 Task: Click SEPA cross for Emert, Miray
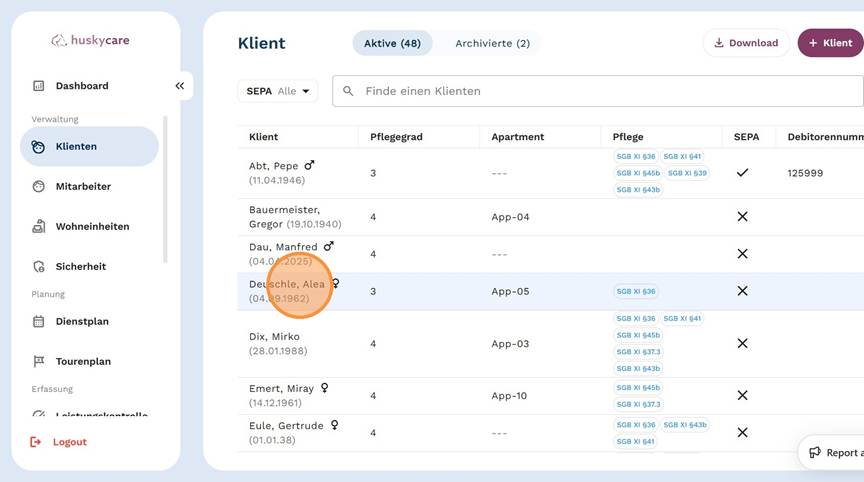[742, 396]
